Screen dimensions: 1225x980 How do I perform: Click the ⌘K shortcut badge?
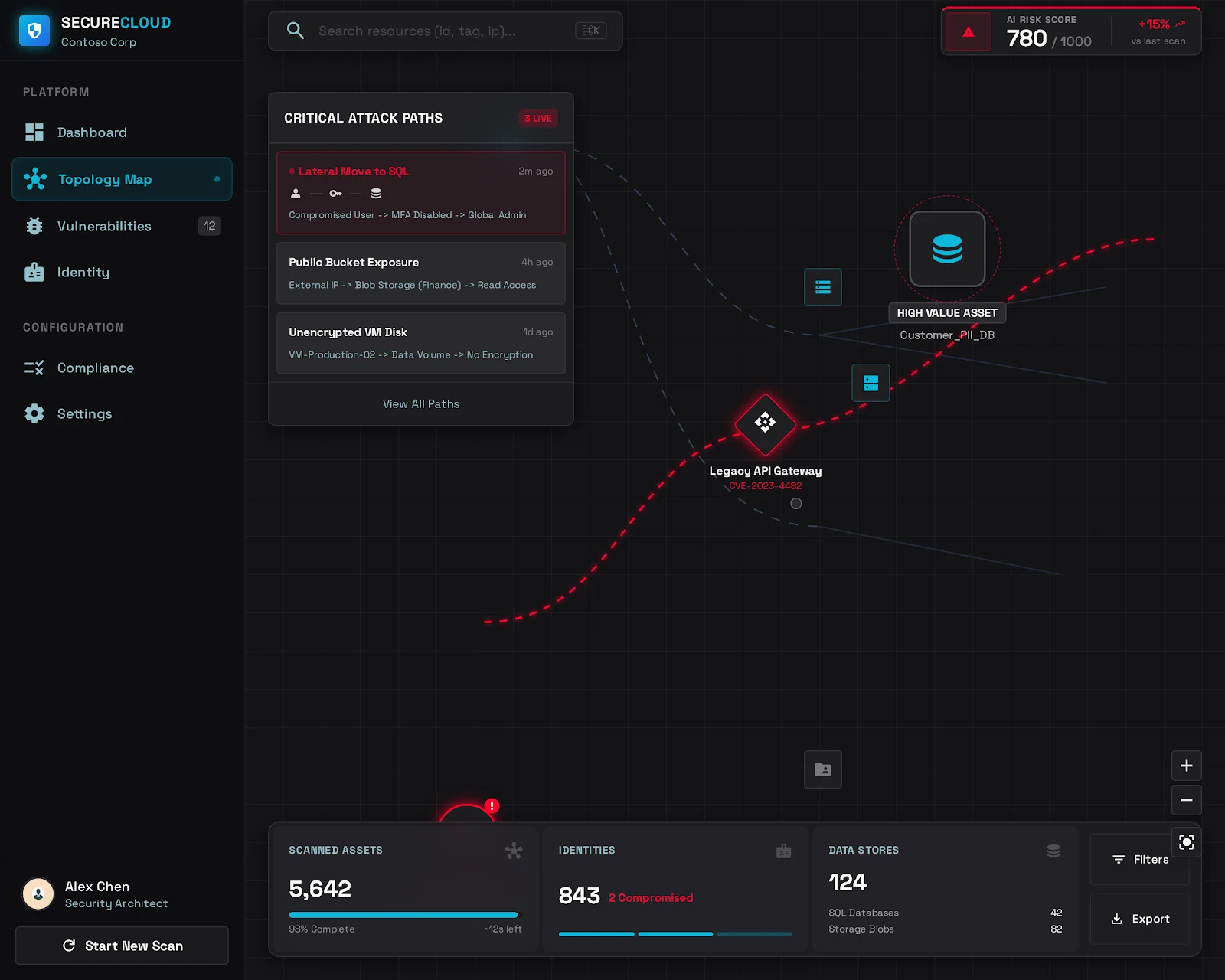click(x=591, y=31)
